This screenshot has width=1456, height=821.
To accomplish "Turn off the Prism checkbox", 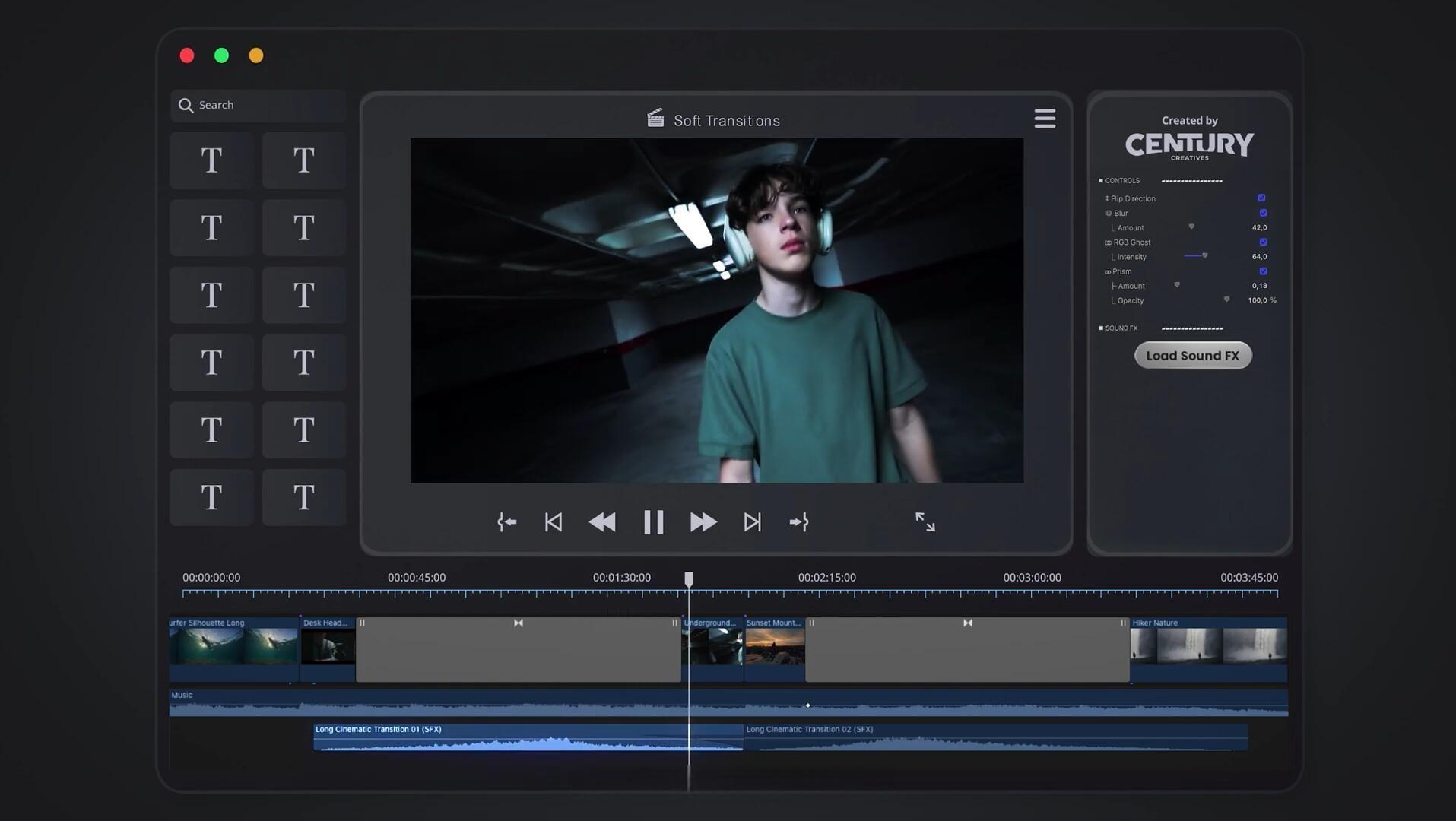I will 1263,271.
